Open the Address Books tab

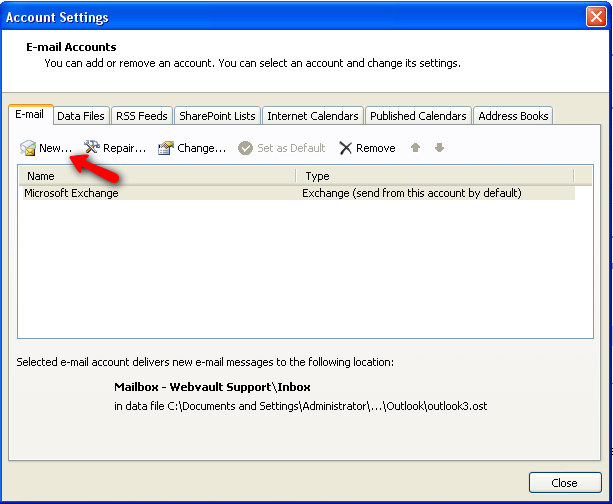point(513,116)
